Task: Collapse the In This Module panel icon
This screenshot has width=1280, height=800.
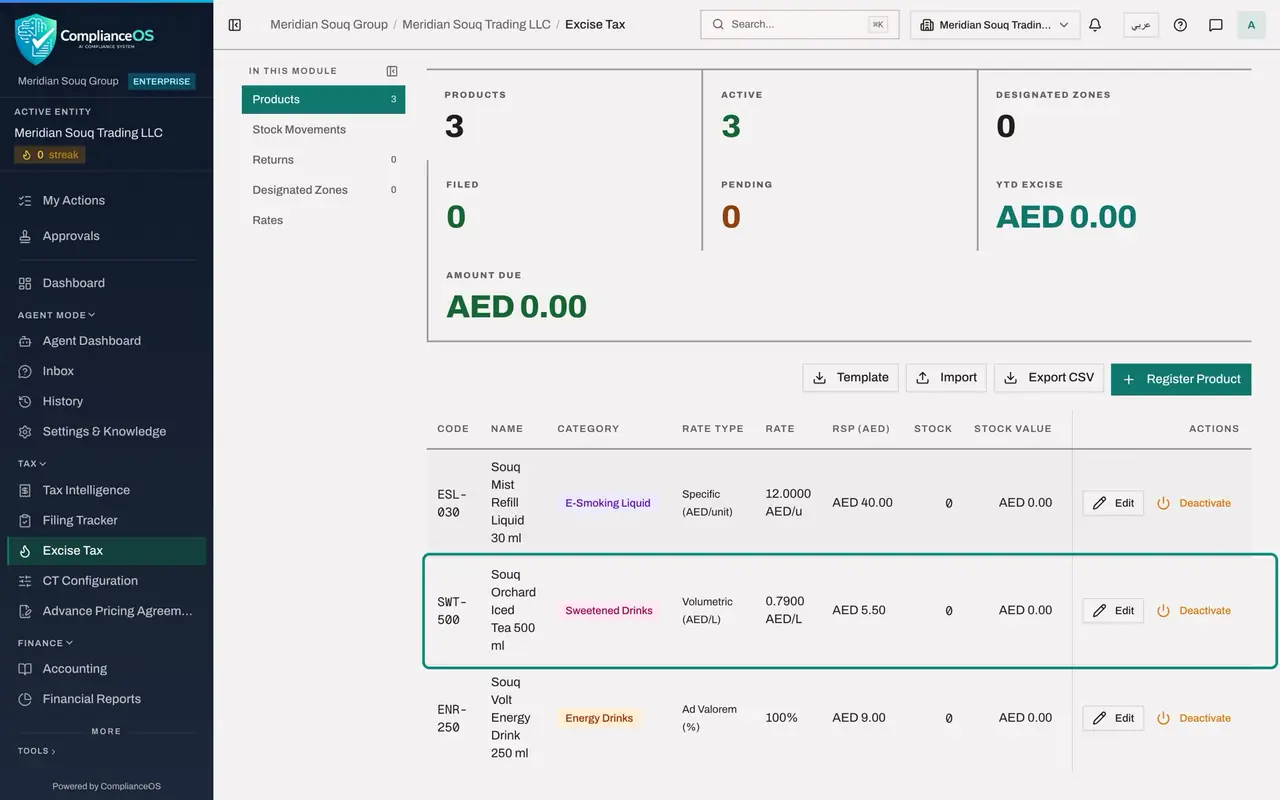Action: pyautogui.click(x=392, y=71)
